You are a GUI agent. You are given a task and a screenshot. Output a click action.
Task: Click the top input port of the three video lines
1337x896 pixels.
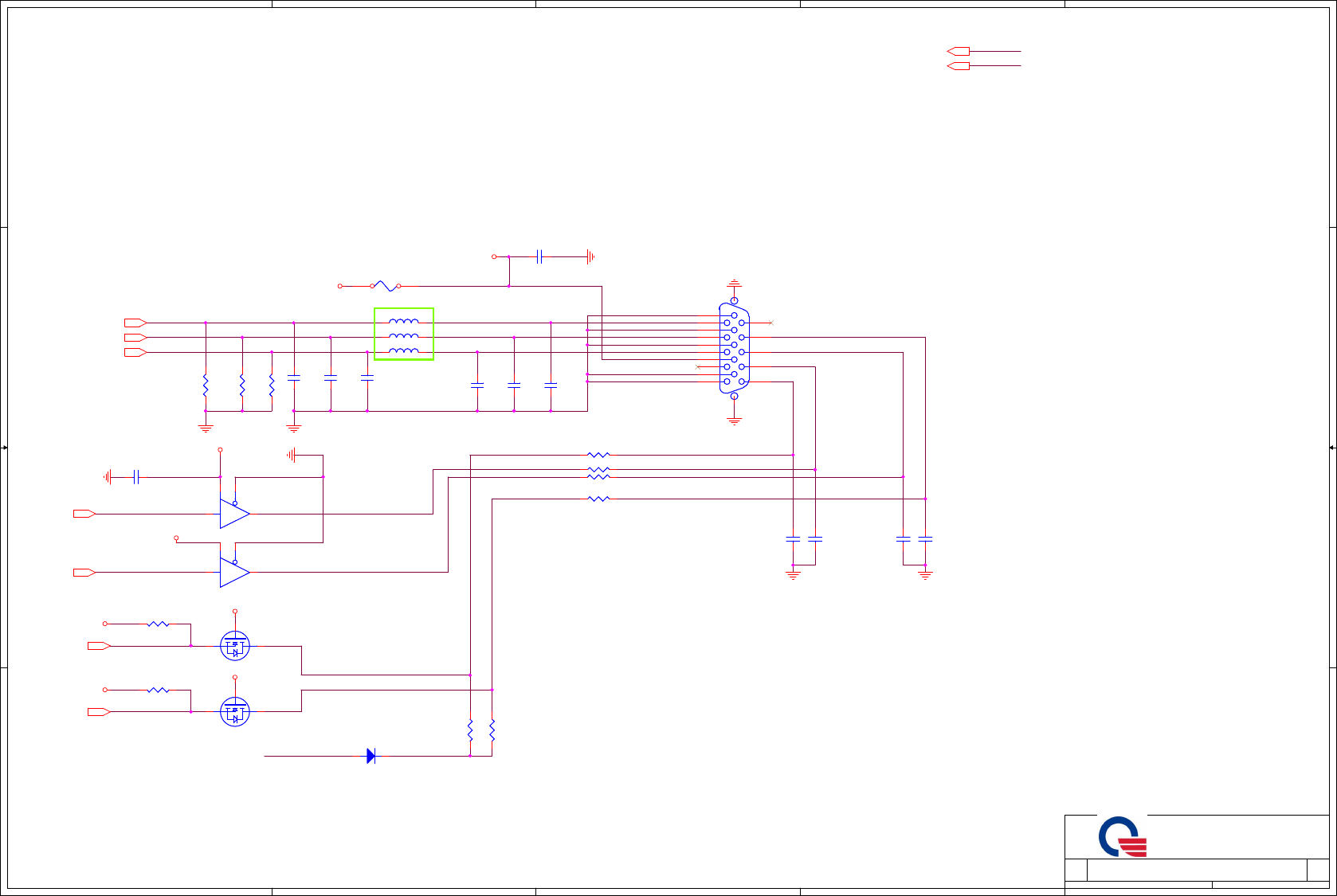[x=135, y=323]
